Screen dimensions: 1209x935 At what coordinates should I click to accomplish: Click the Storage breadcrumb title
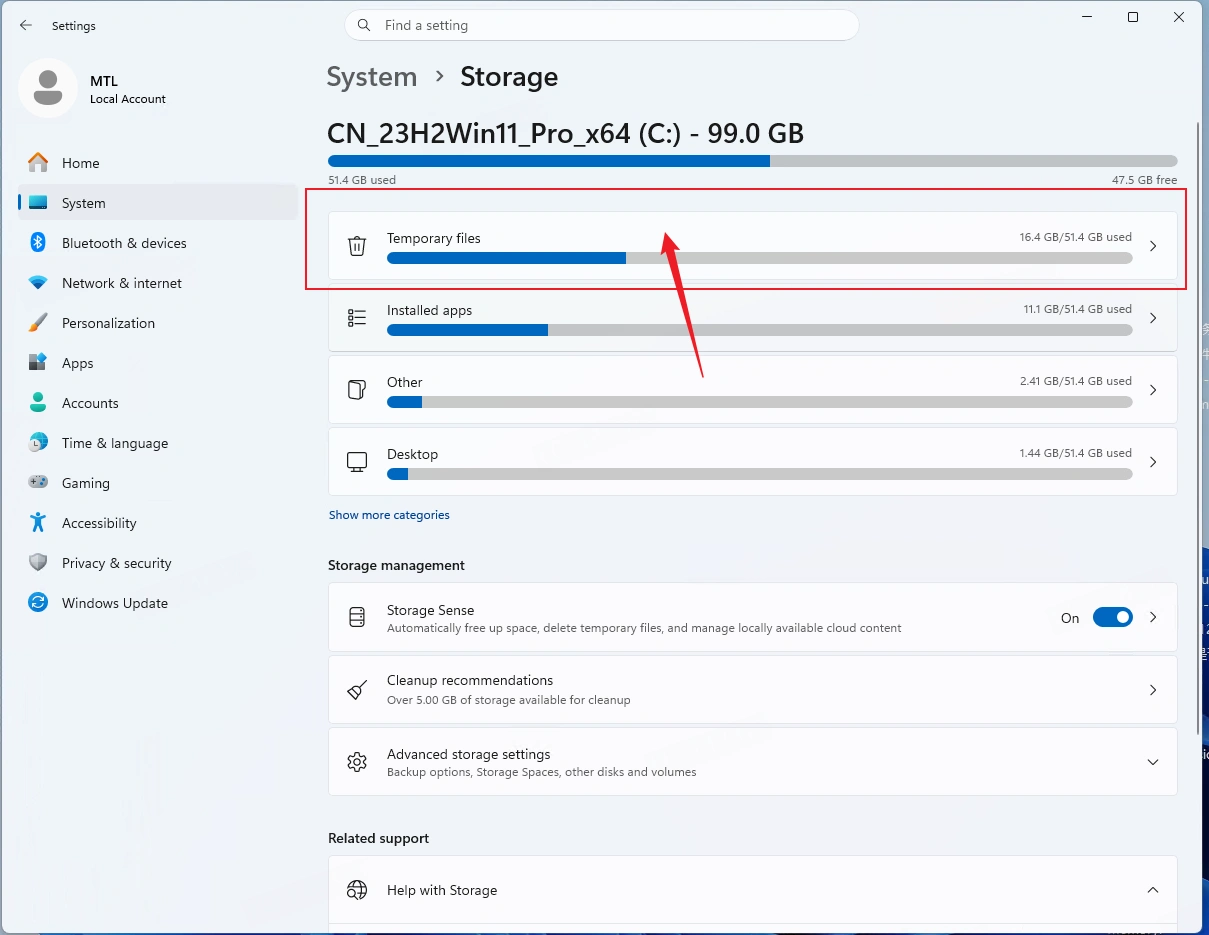point(509,77)
